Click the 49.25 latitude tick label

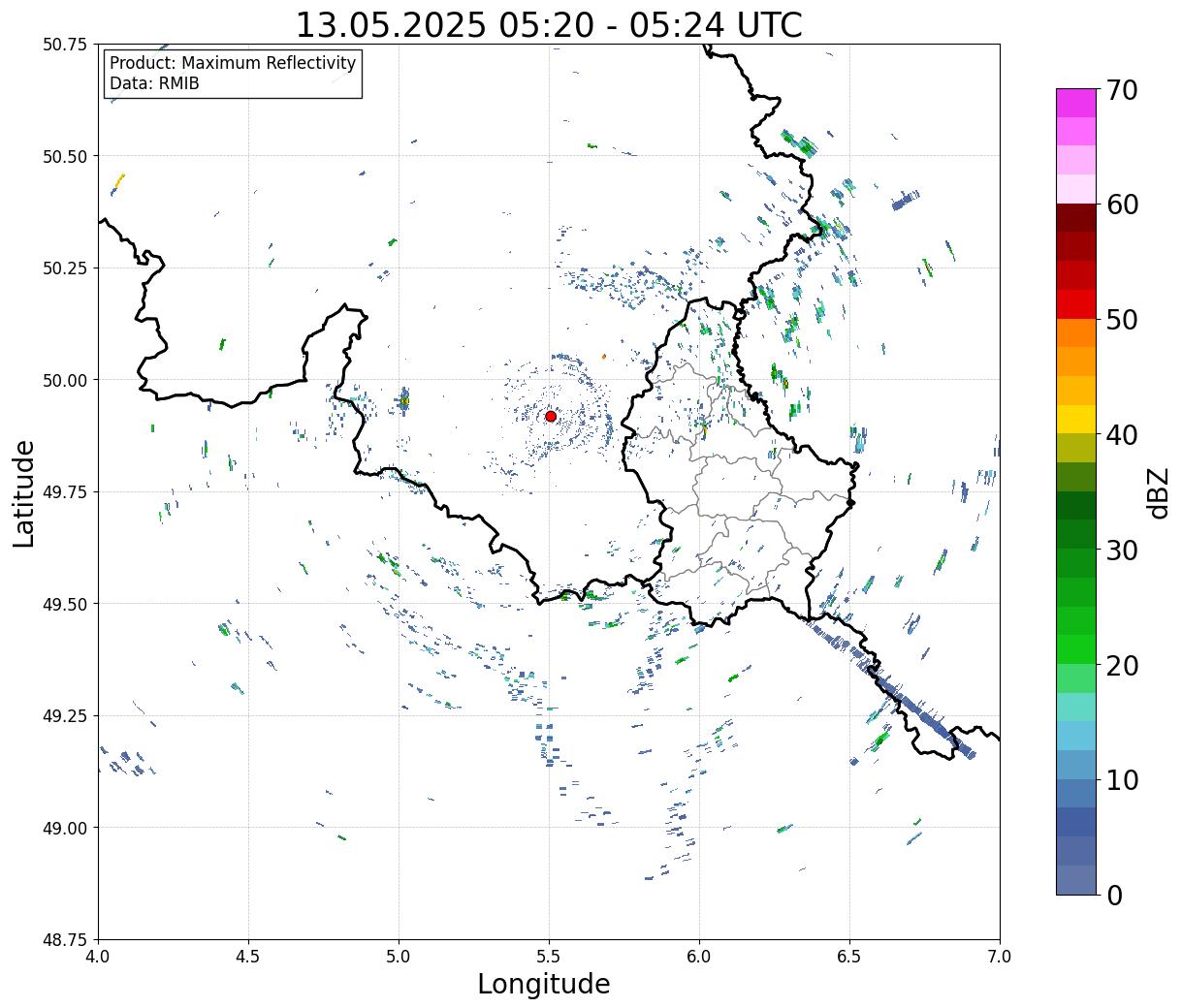[65, 716]
